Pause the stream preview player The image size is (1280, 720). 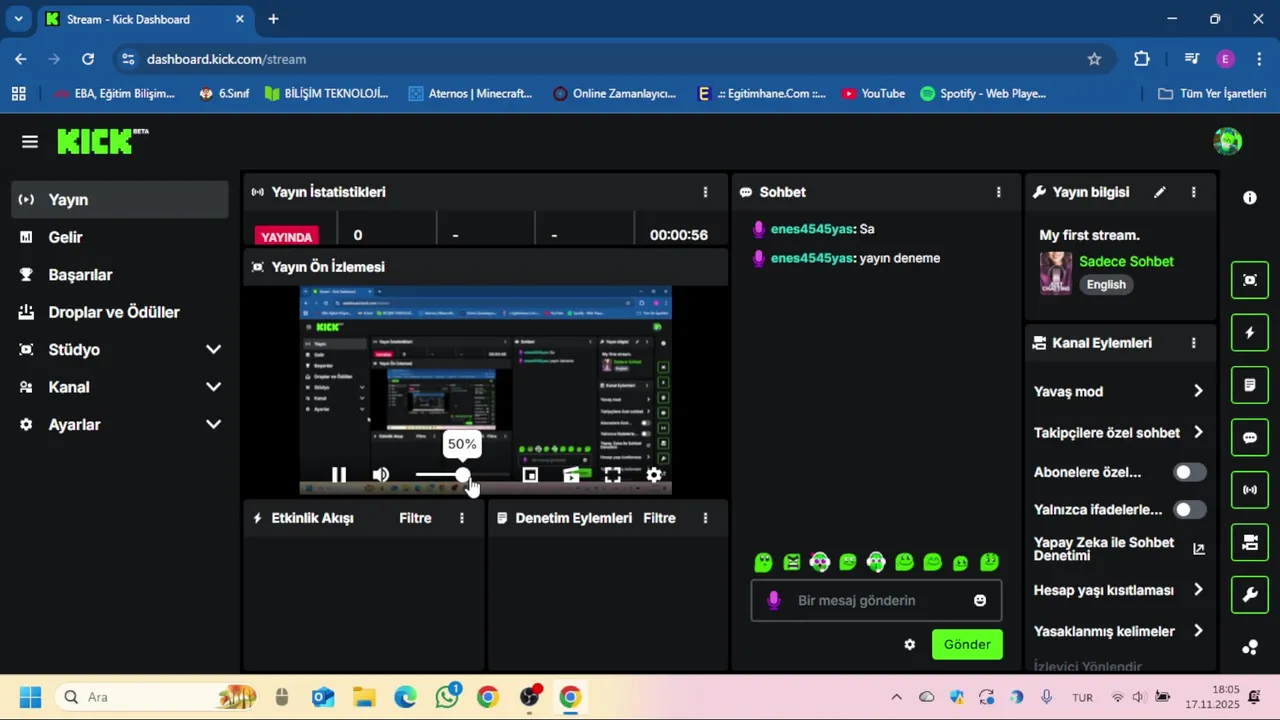pos(339,475)
